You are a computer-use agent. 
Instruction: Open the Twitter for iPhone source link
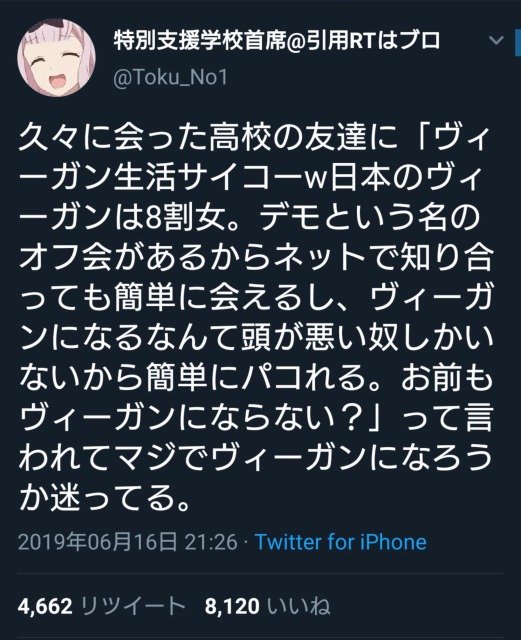[341, 542]
